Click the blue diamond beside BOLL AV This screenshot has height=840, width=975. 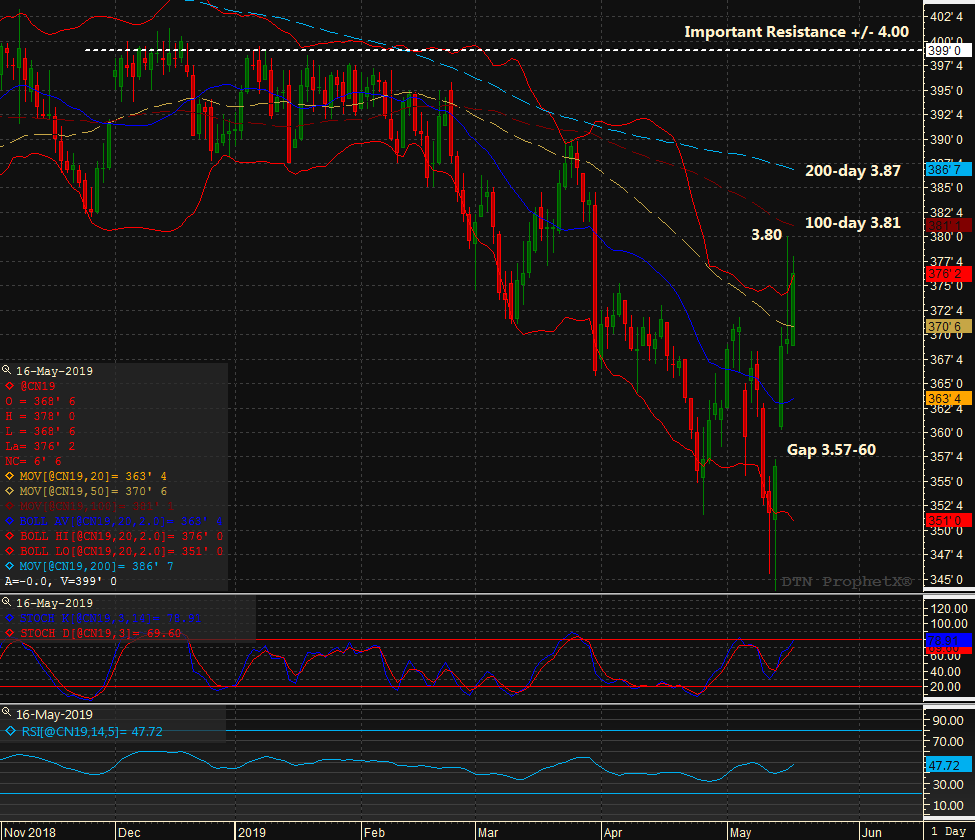tap(9, 521)
